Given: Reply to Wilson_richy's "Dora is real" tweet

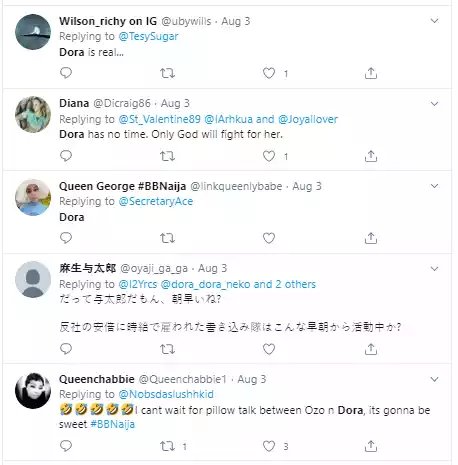Looking at the screenshot, I should click(x=66, y=73).
